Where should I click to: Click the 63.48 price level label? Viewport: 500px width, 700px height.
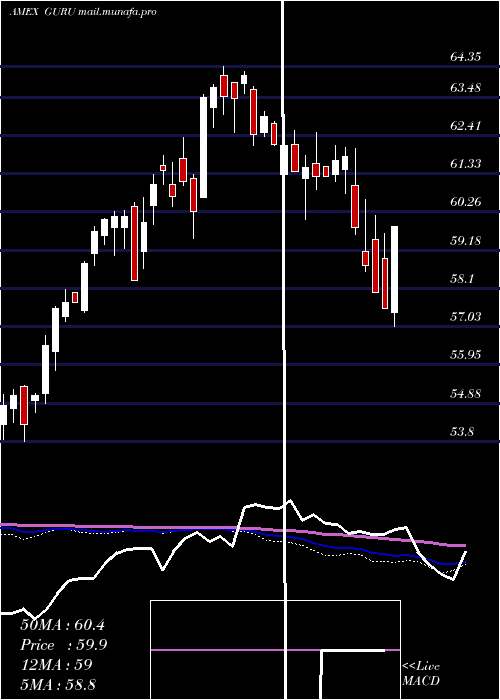[x=466, y=88]
